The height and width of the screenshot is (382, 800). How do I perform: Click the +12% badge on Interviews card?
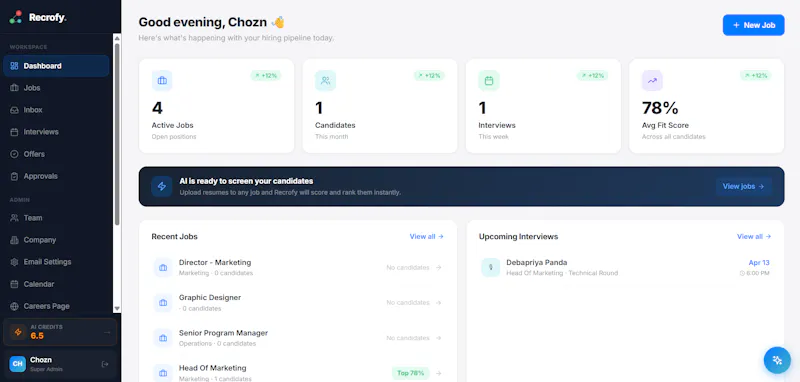pyautogui.click(x=592, y=75)
